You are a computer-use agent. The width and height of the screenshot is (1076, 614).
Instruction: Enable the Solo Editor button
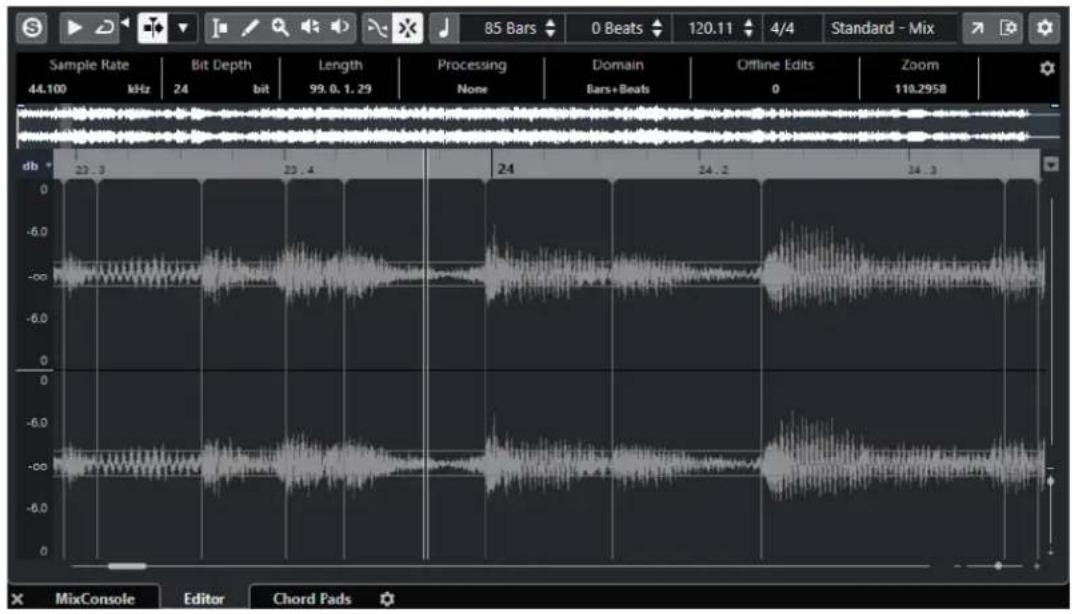tap(32, 28)
